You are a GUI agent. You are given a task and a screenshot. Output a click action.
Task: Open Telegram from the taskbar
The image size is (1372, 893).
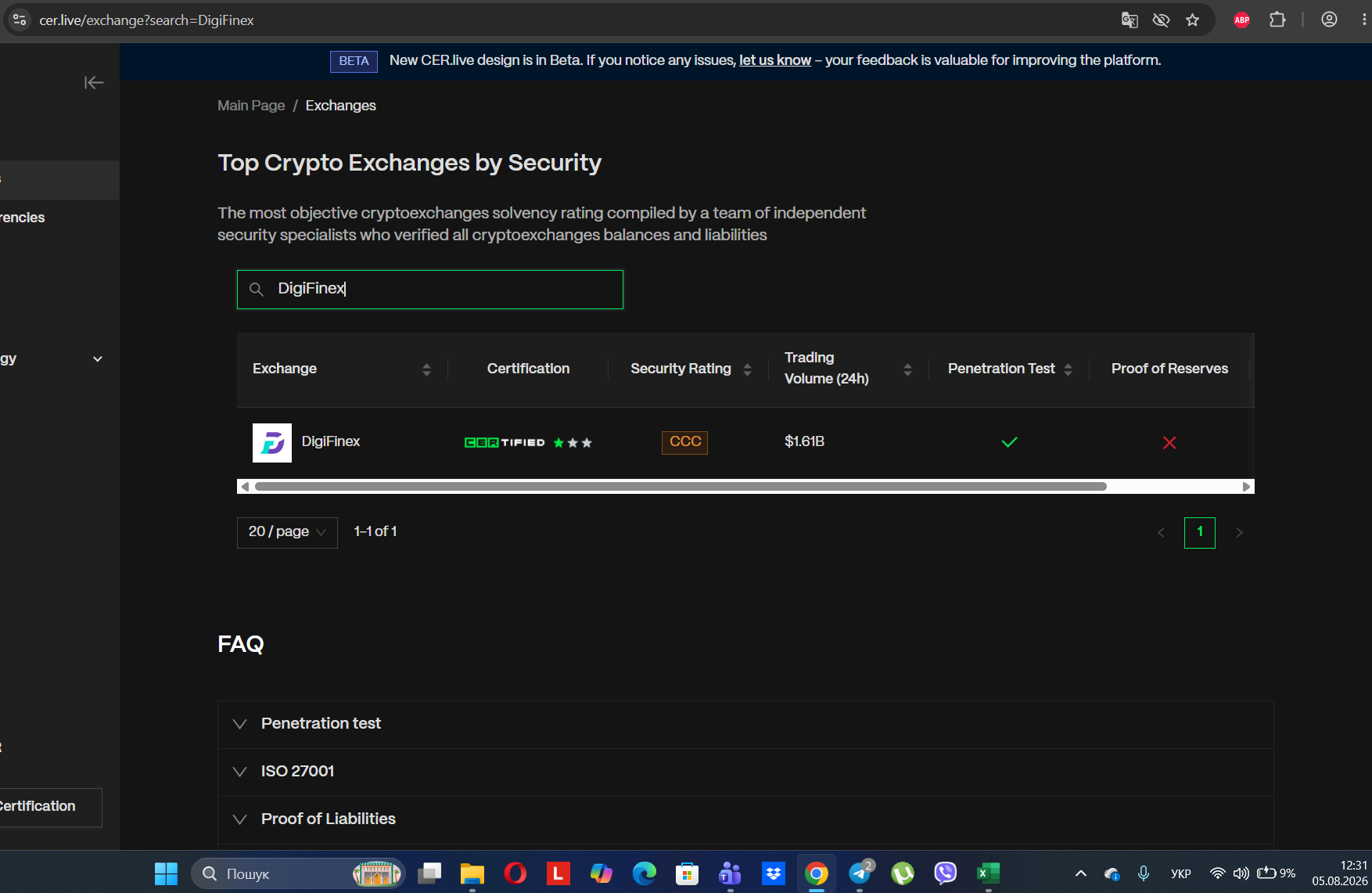pyautogui.click(x=860, y=873)
